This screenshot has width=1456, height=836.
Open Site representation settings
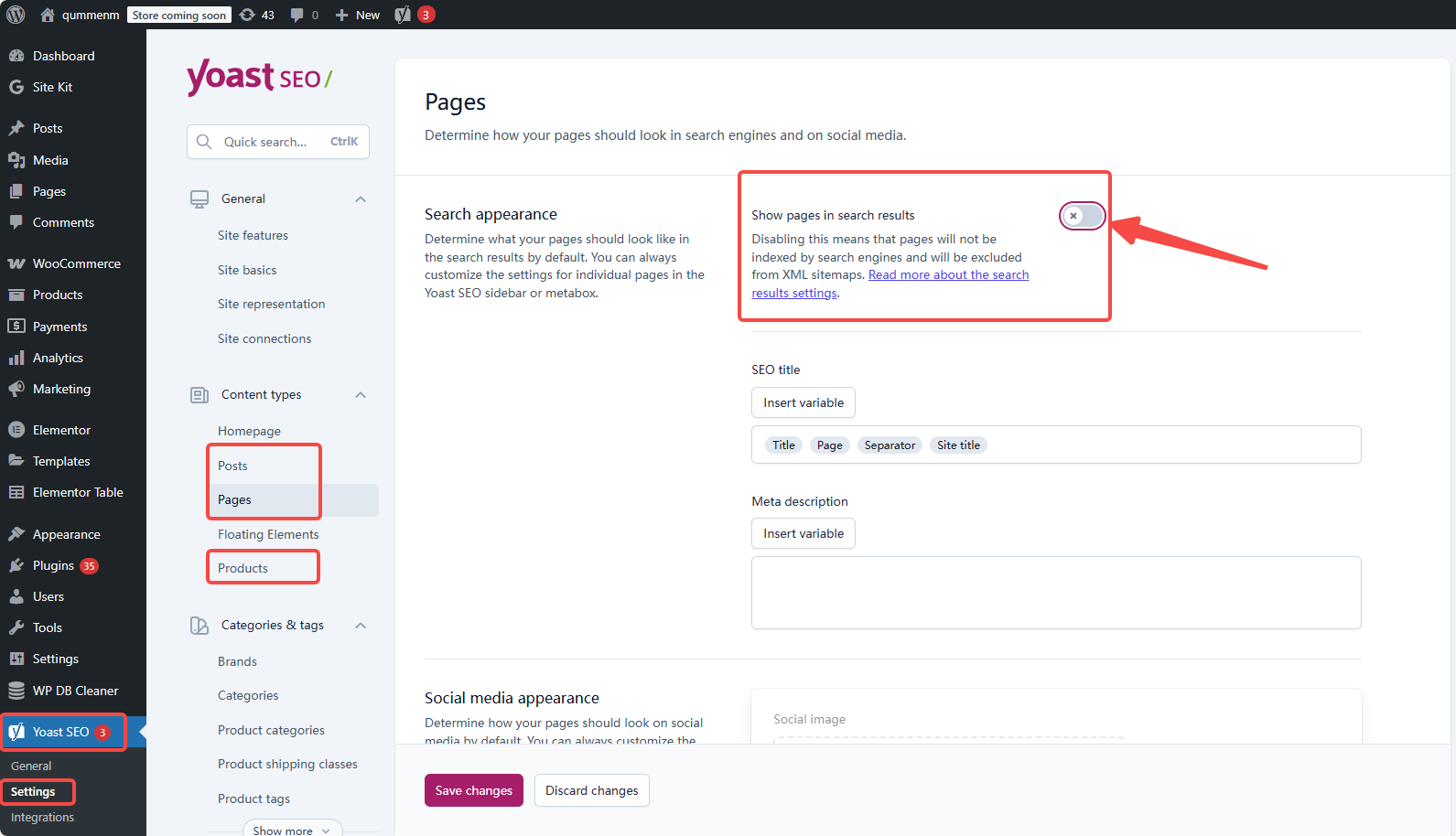pyautogui.click(x=271, y=304)
